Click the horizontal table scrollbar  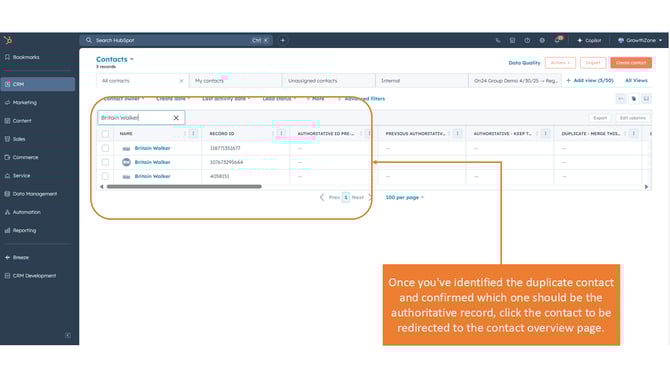184,187
